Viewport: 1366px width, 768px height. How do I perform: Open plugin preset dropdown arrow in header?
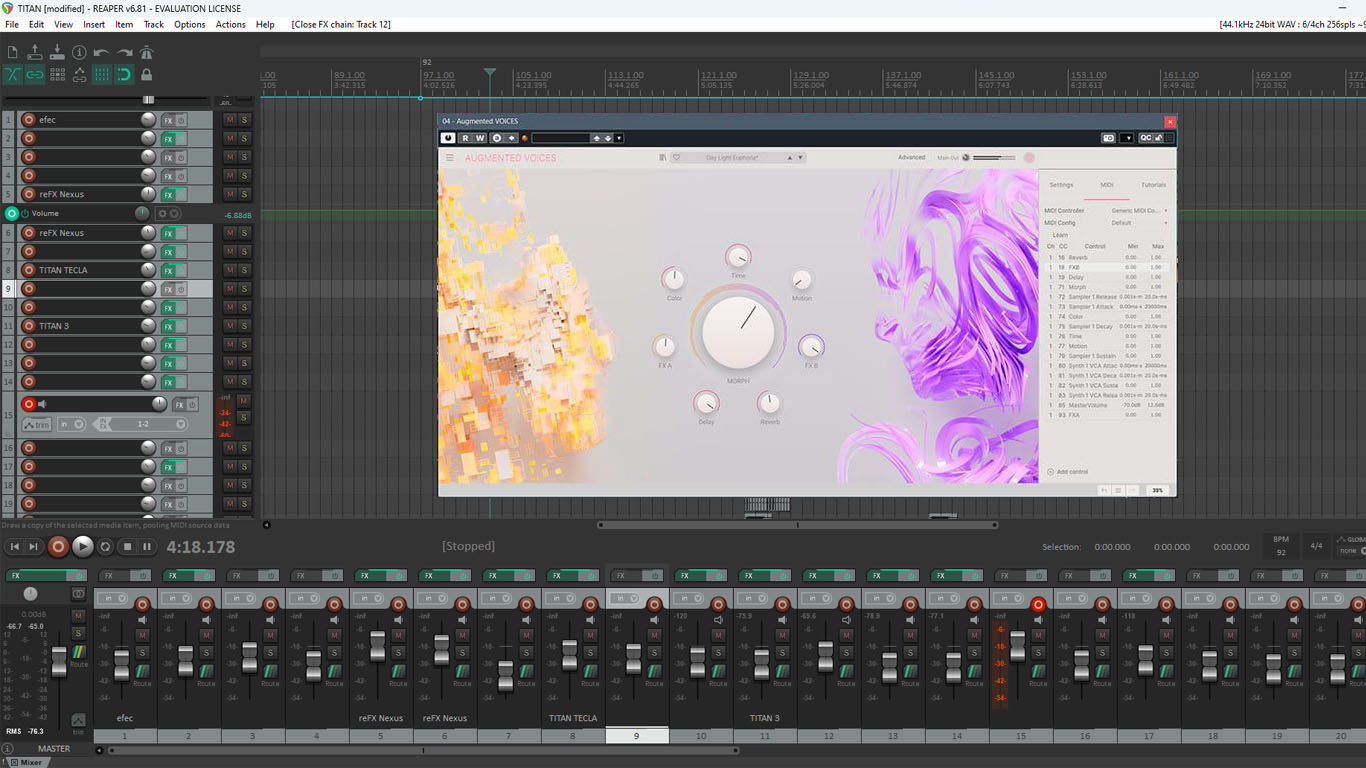pos(619,138)
